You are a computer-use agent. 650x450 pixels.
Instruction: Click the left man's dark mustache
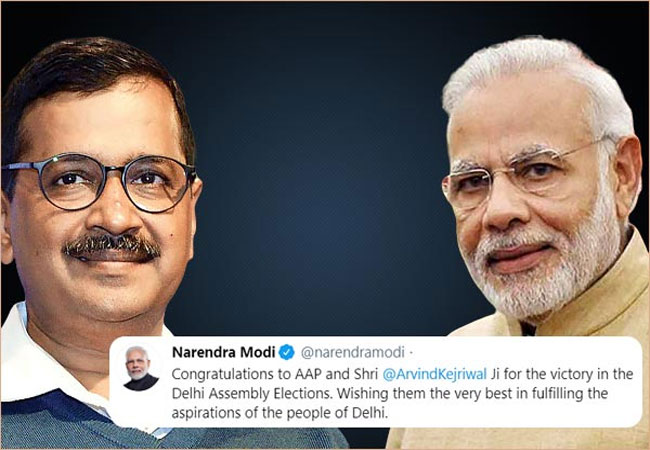pyautogui.click(x=112, y=247)
